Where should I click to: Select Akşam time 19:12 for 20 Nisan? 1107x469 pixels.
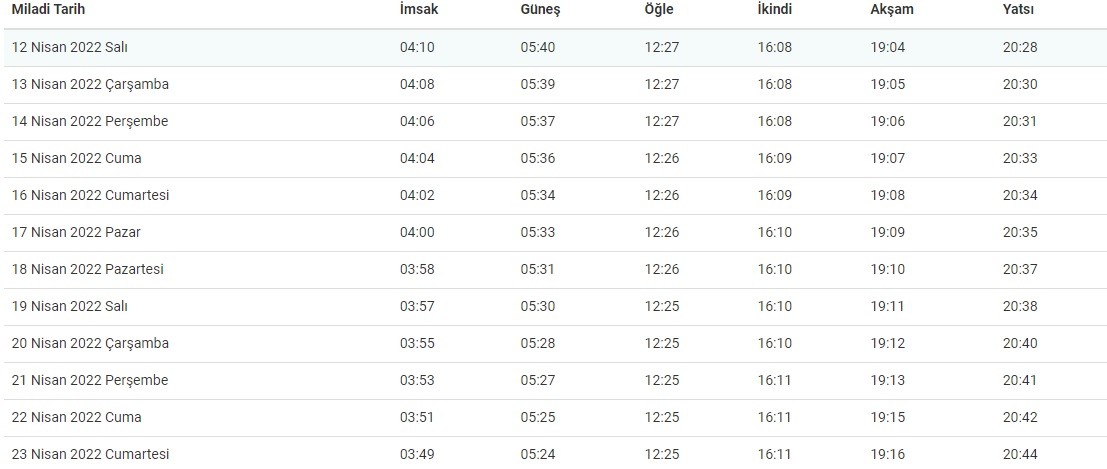pos(887,344)
